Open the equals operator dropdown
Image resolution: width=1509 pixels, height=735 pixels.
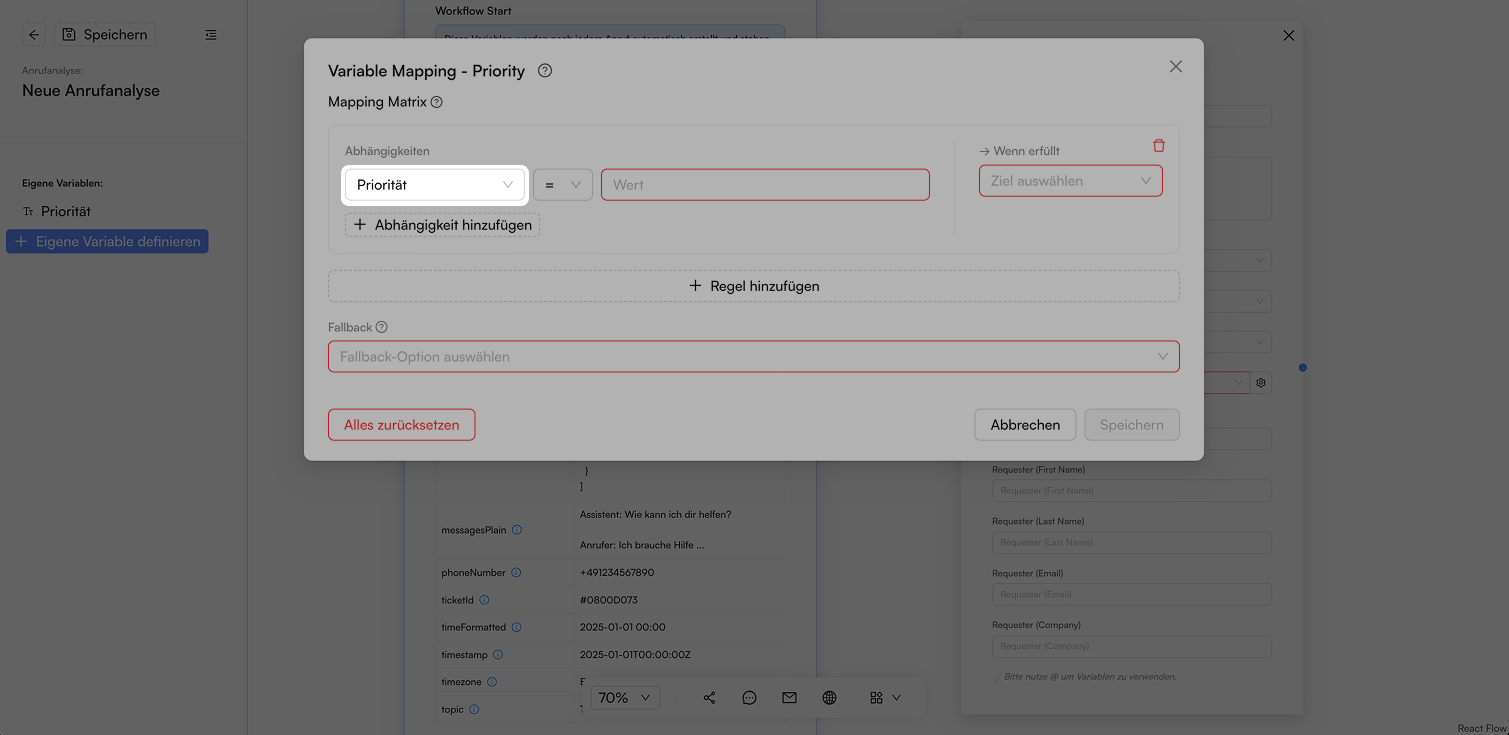point(563,185)
